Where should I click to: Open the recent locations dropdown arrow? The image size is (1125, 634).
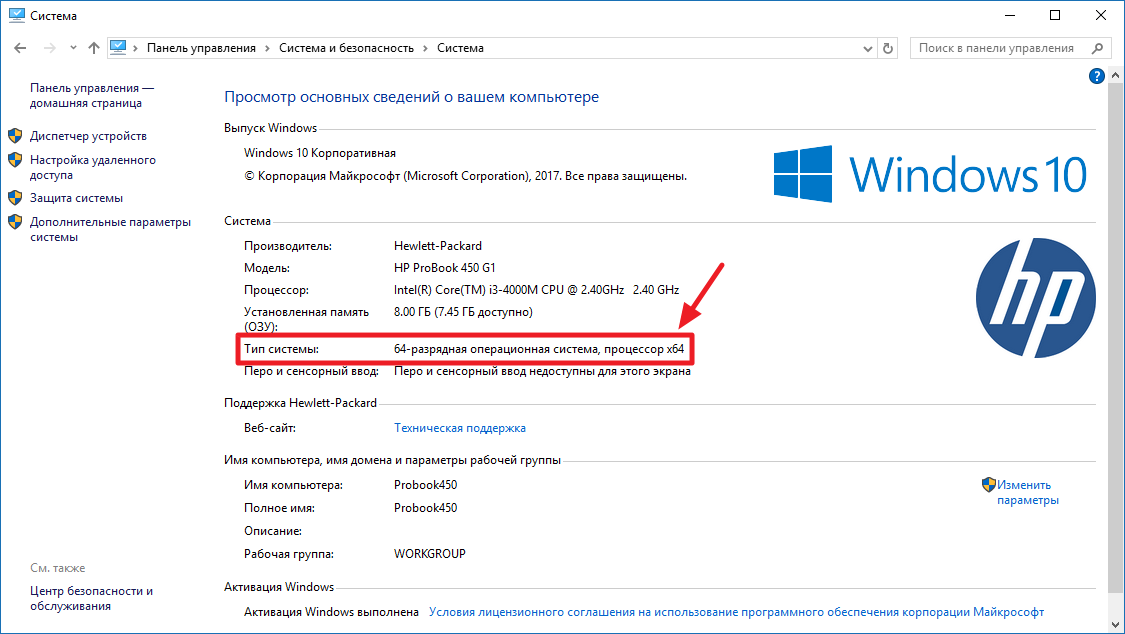[72, 48]
